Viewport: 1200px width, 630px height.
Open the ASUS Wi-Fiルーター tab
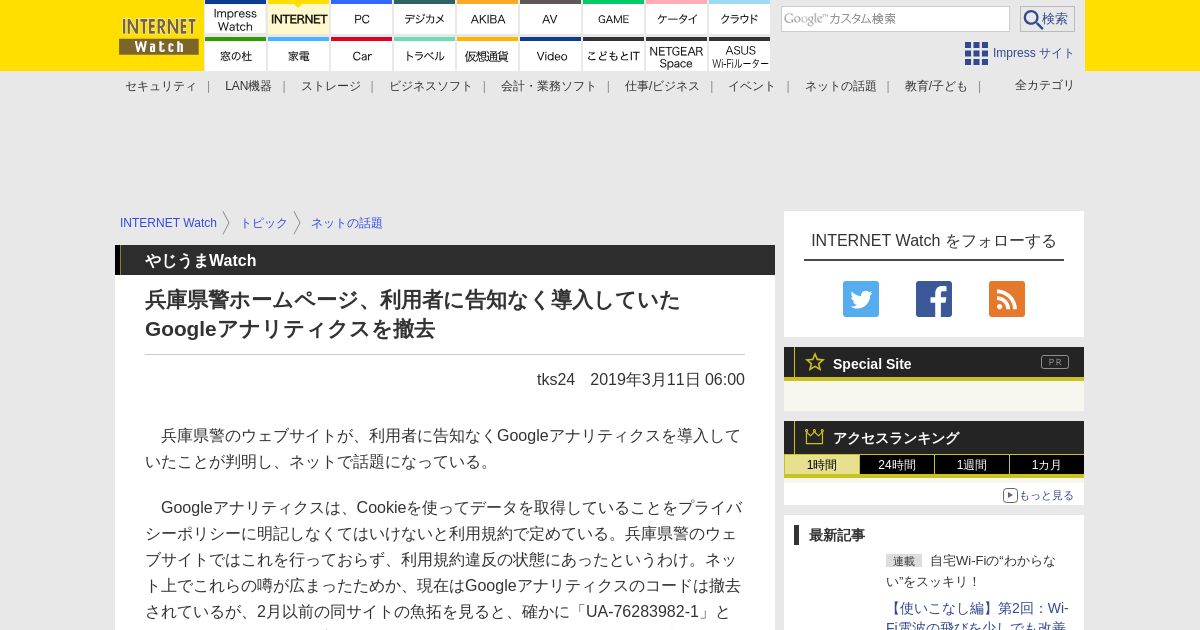739,55
